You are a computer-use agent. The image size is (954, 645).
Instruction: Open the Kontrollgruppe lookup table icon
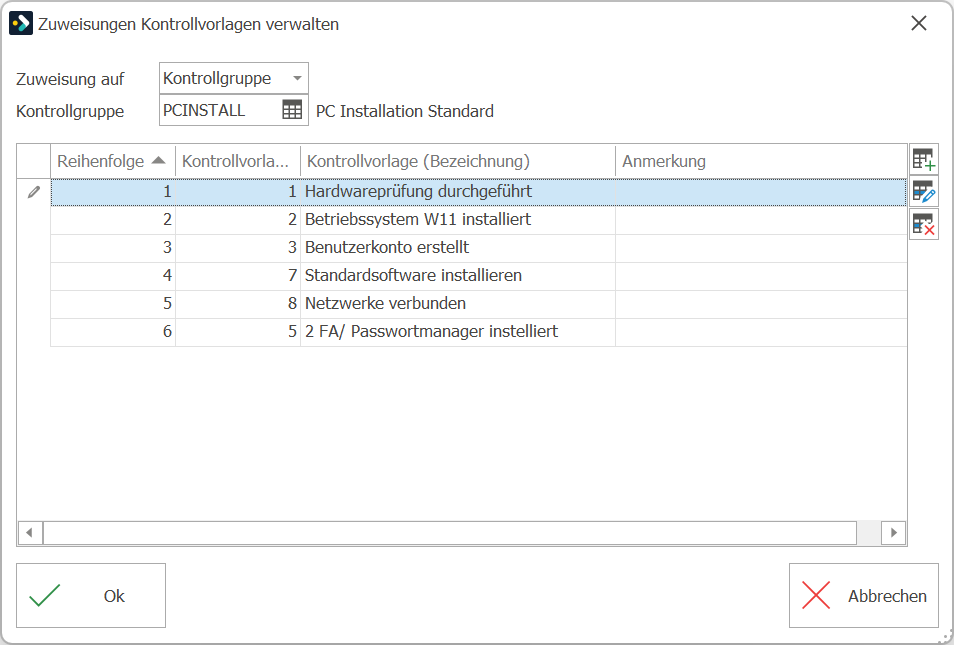pyautogui.click(x=292, y=110)
